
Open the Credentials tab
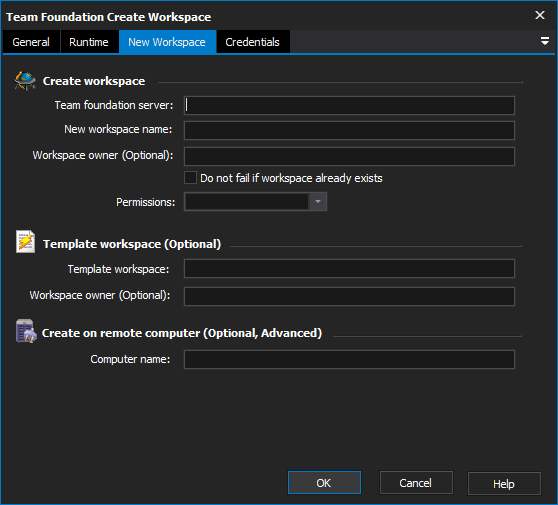[253, 42]
